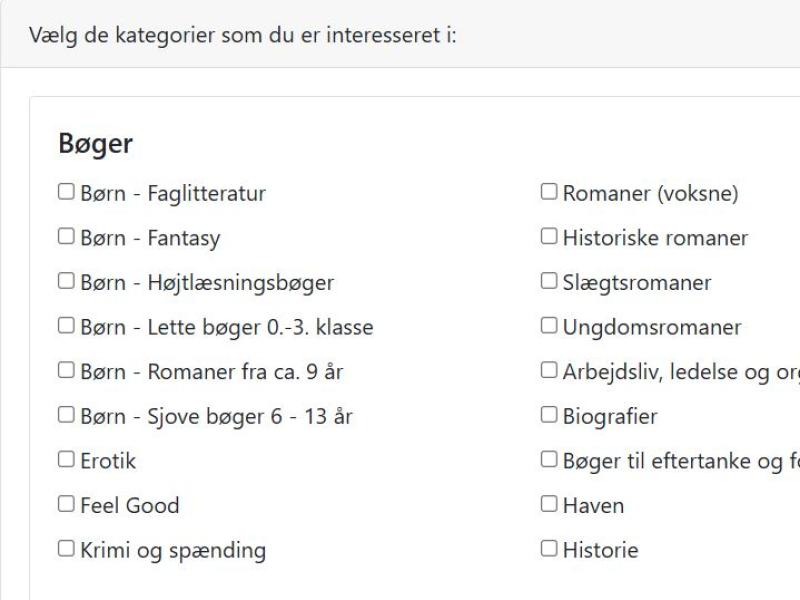Enable the Historie checkbox
Image resolution: width=800 pixels, height=600 pixels.
point(549,549)
